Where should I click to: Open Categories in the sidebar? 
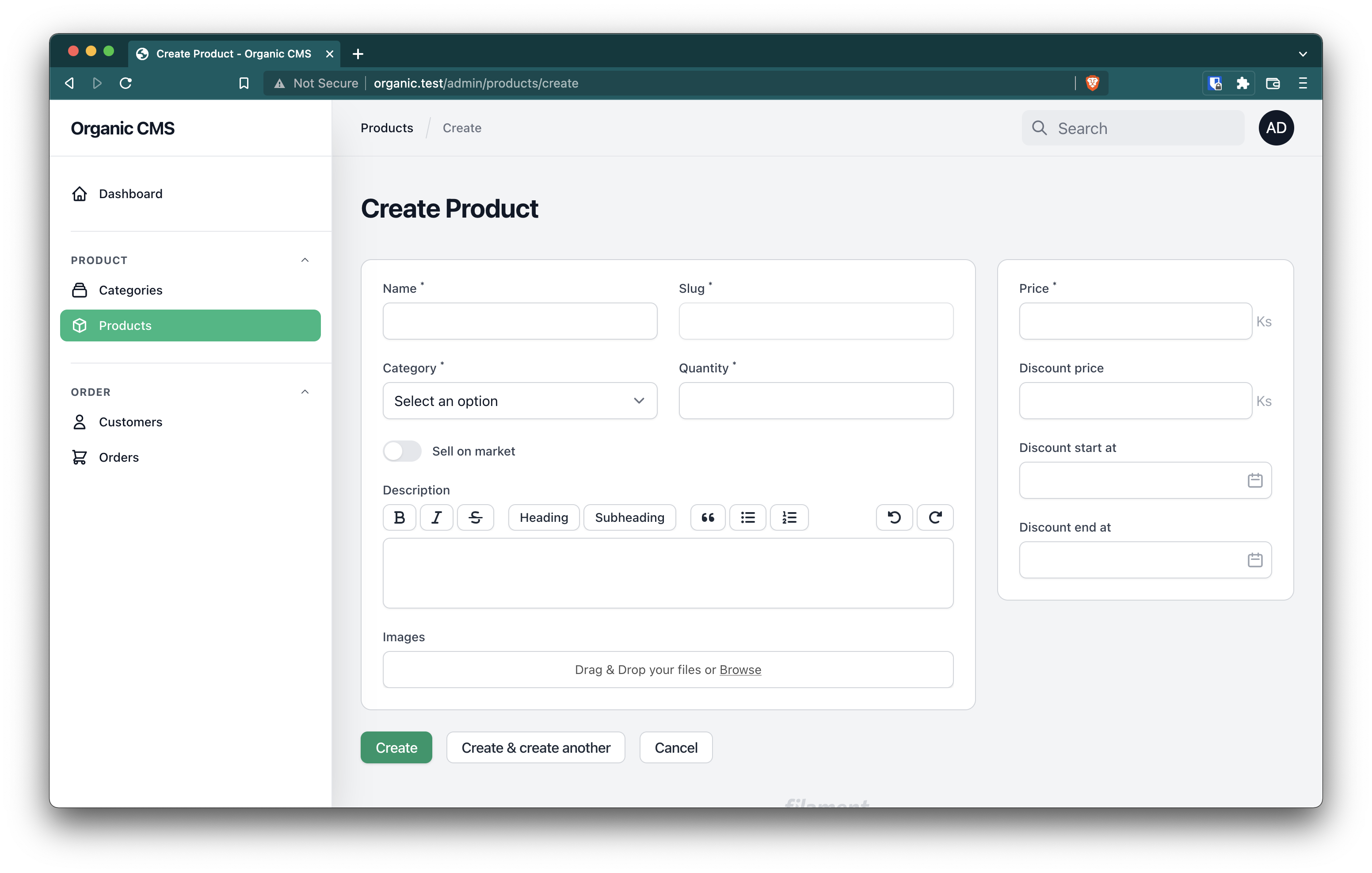point(130,290)
